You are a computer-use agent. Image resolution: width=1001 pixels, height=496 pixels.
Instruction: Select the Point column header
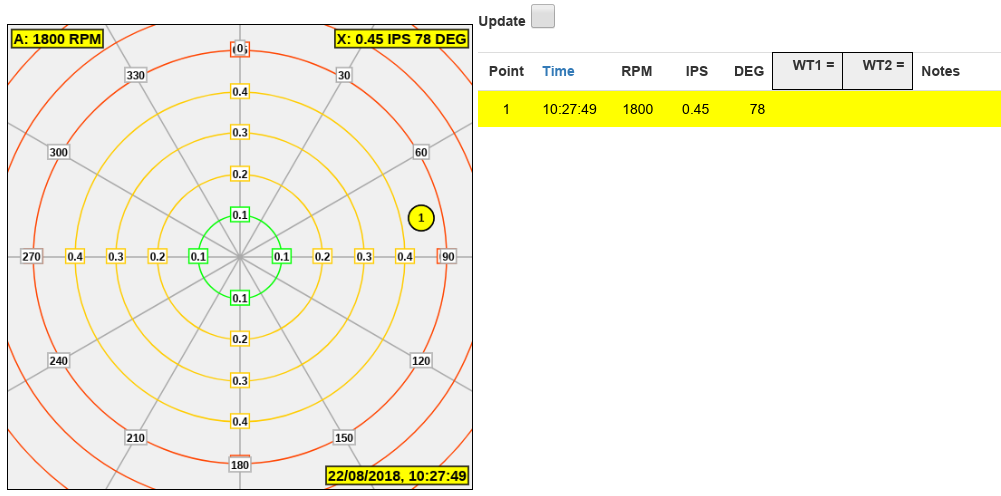pyautogui.click(x=506, y=72)
